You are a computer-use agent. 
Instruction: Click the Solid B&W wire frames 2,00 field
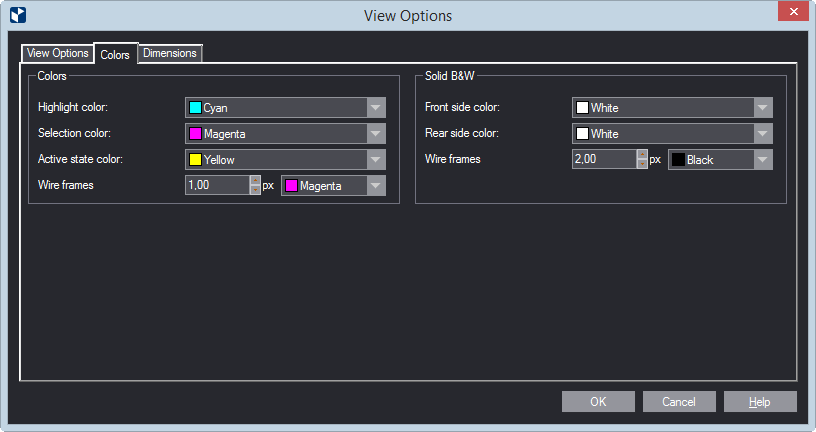pyautogui.click(x=604, y=159)
